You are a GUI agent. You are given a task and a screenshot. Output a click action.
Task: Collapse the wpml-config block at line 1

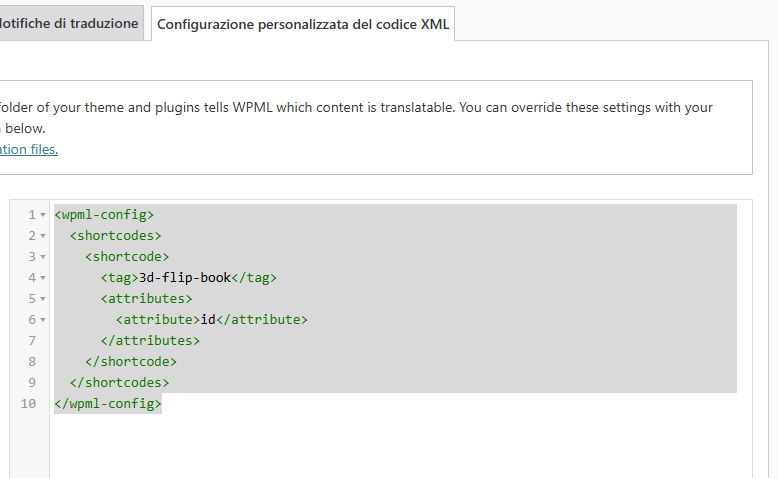pyautogui.click(x=43, y=215)
